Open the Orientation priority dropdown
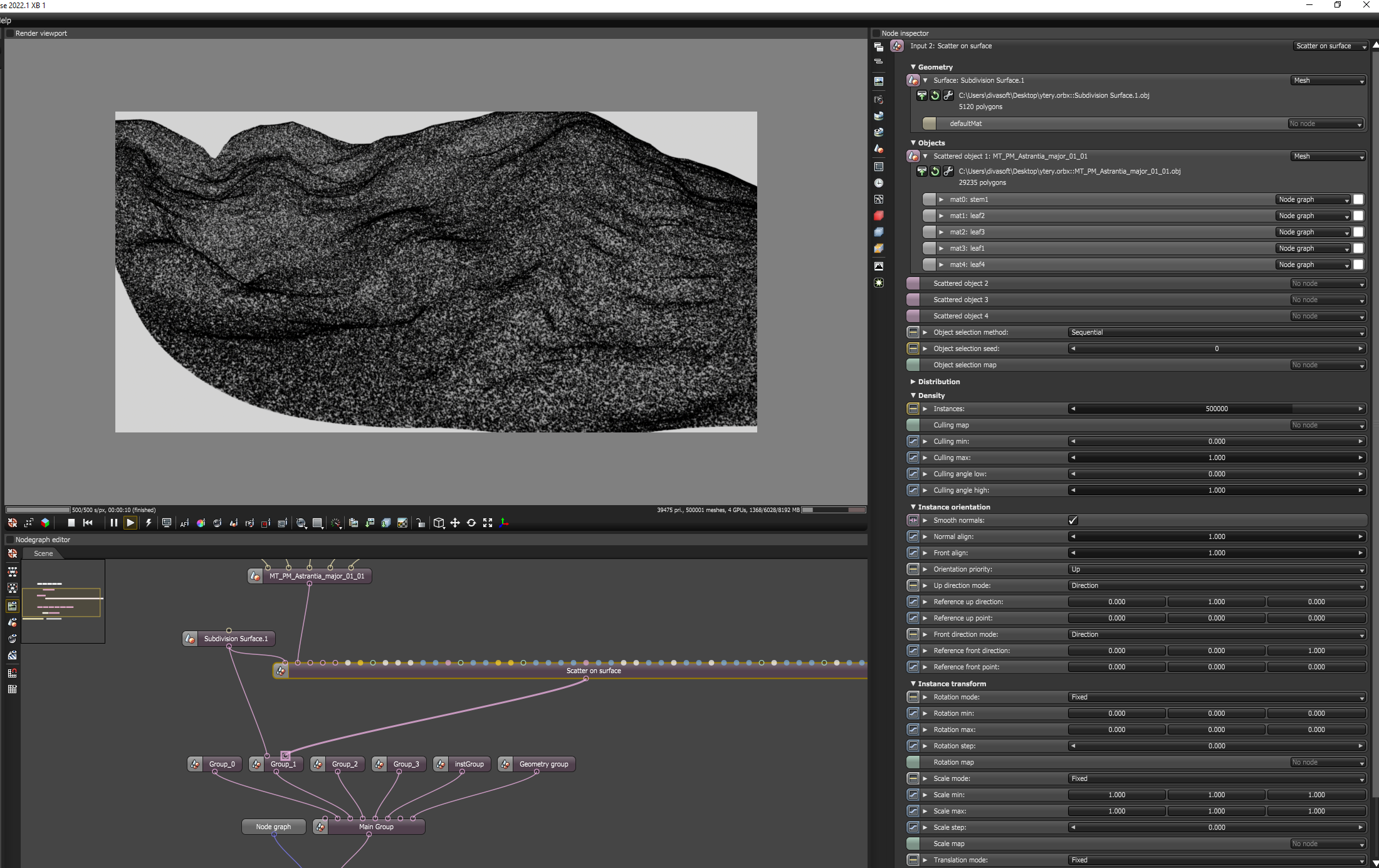 [x=1216, y=569]
